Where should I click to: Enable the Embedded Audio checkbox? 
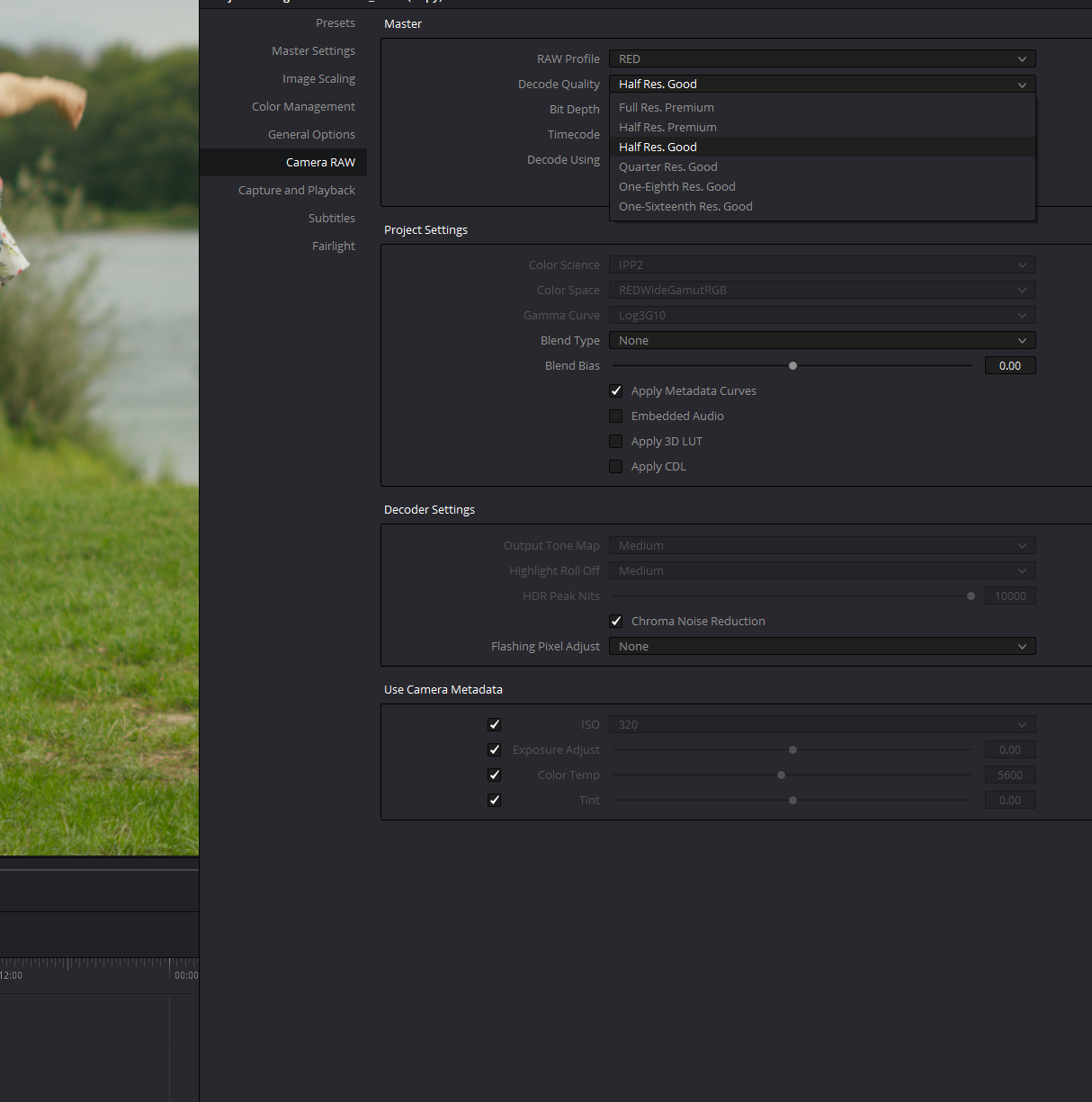pyautogui.click(x=616, y=416)
